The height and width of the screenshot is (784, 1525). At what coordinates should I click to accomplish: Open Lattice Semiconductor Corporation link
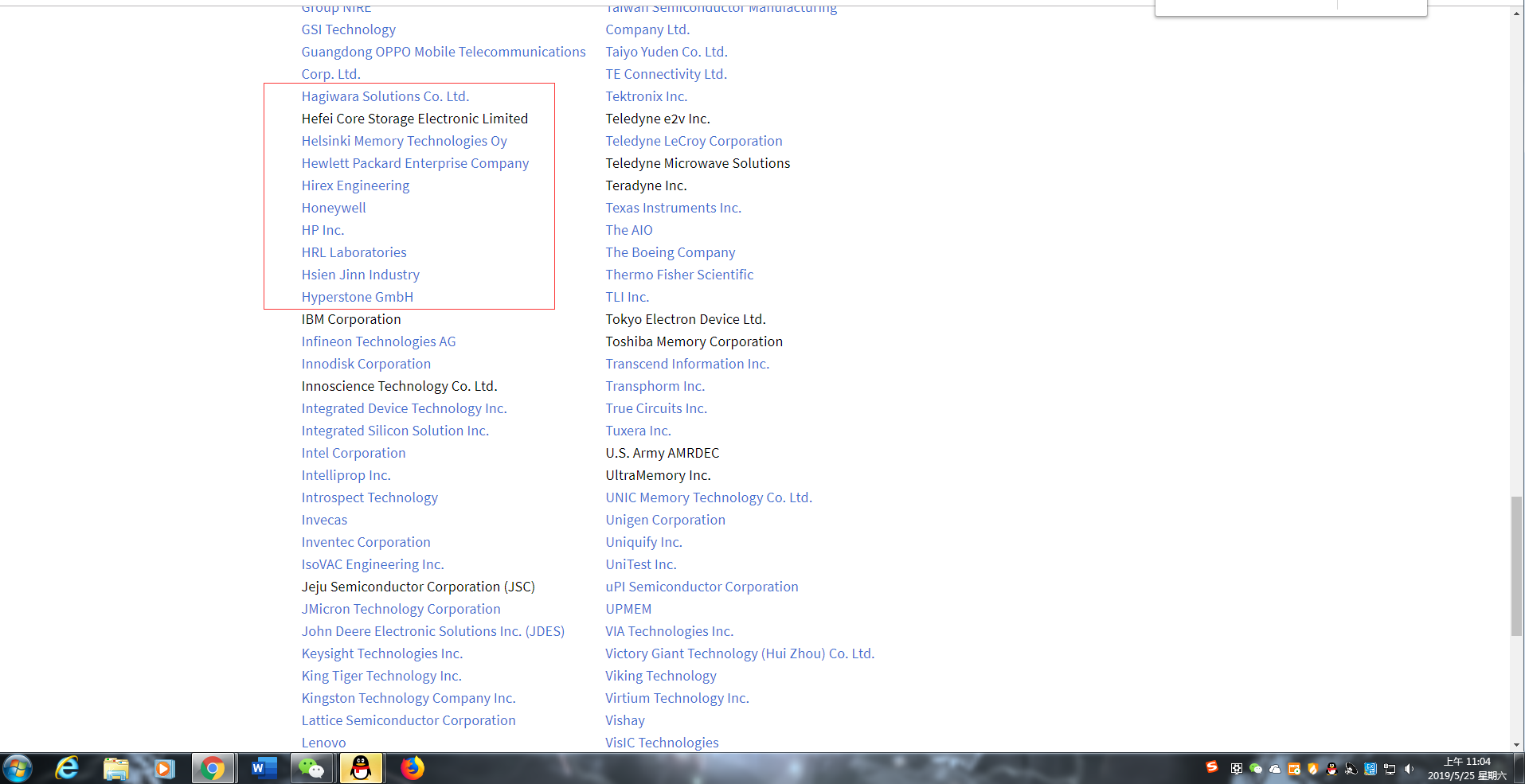(409, 720)
